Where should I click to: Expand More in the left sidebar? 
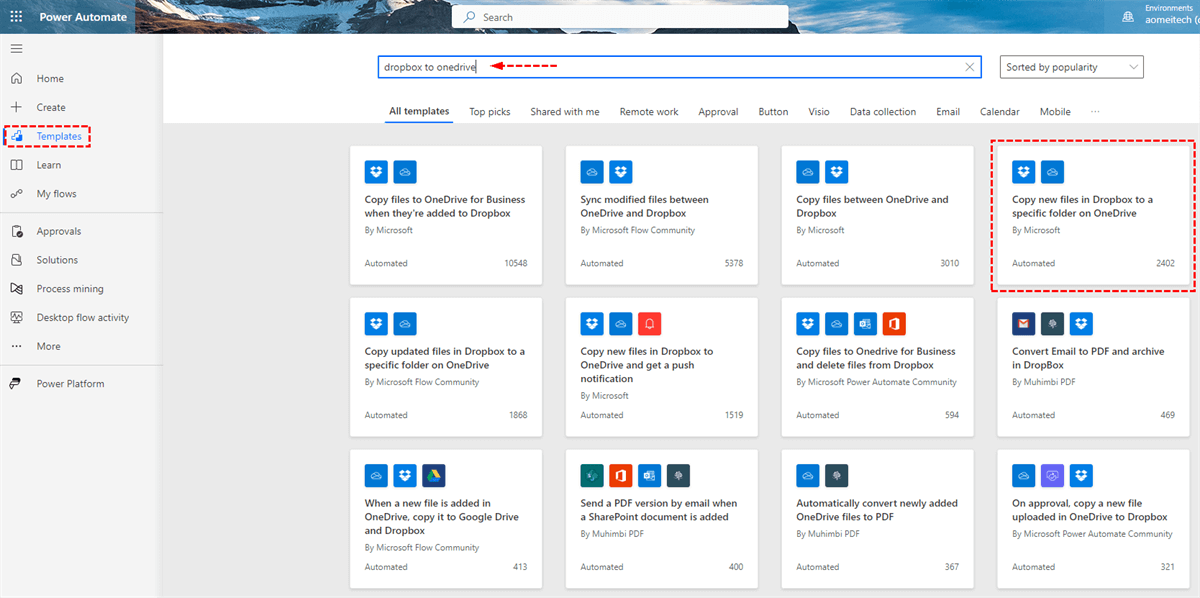48,347
